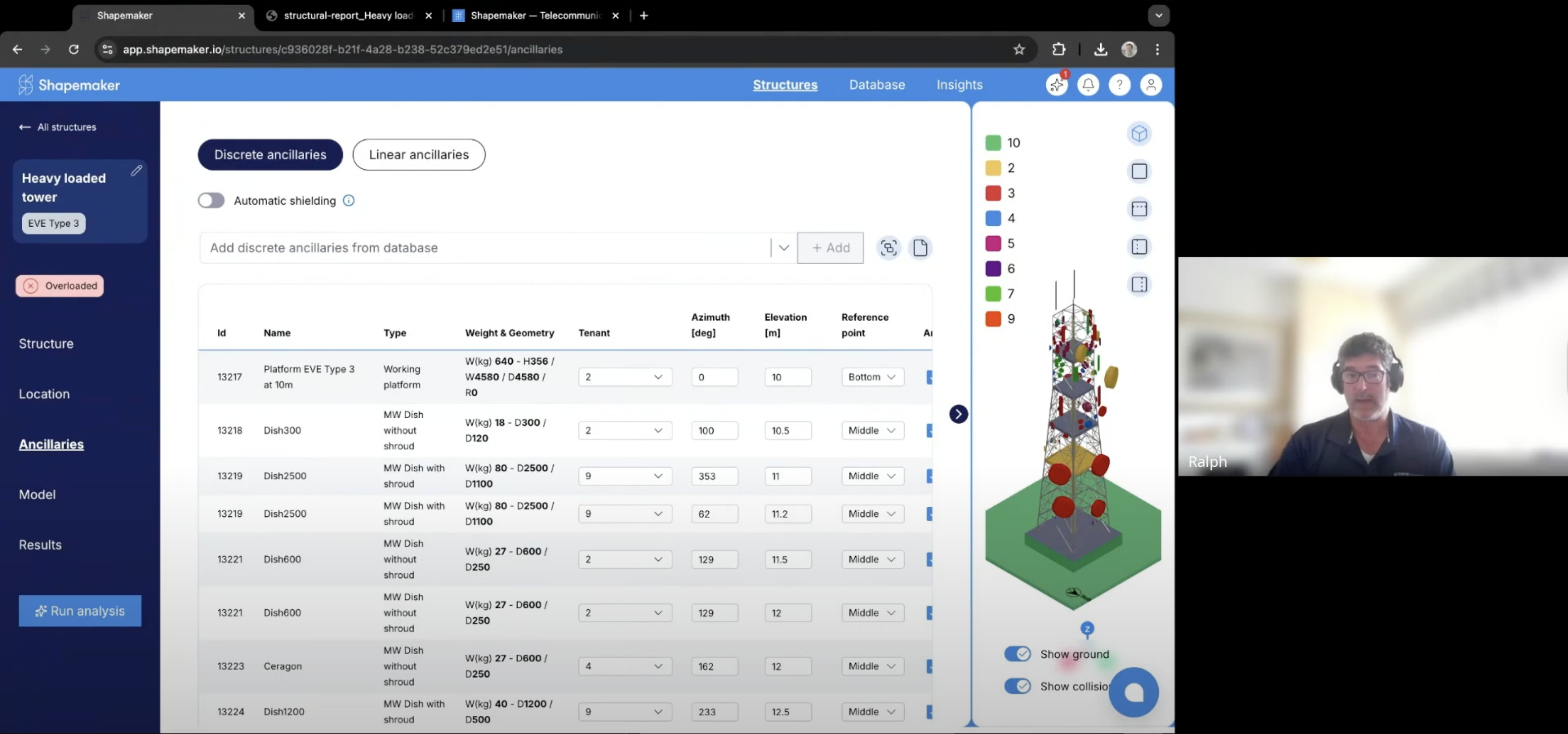Viewport: 1568px width, 734px height.
Task: Select the top view icon in viewer sidebar
Action: (1139, 171)
